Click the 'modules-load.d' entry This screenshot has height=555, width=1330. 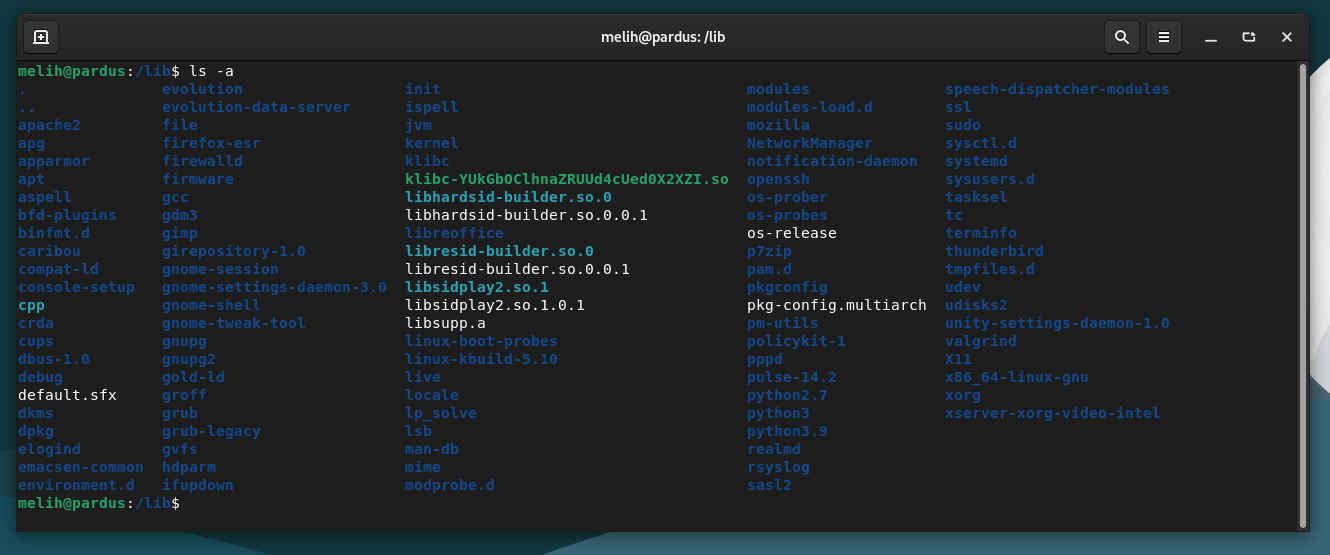pos(810,107)
